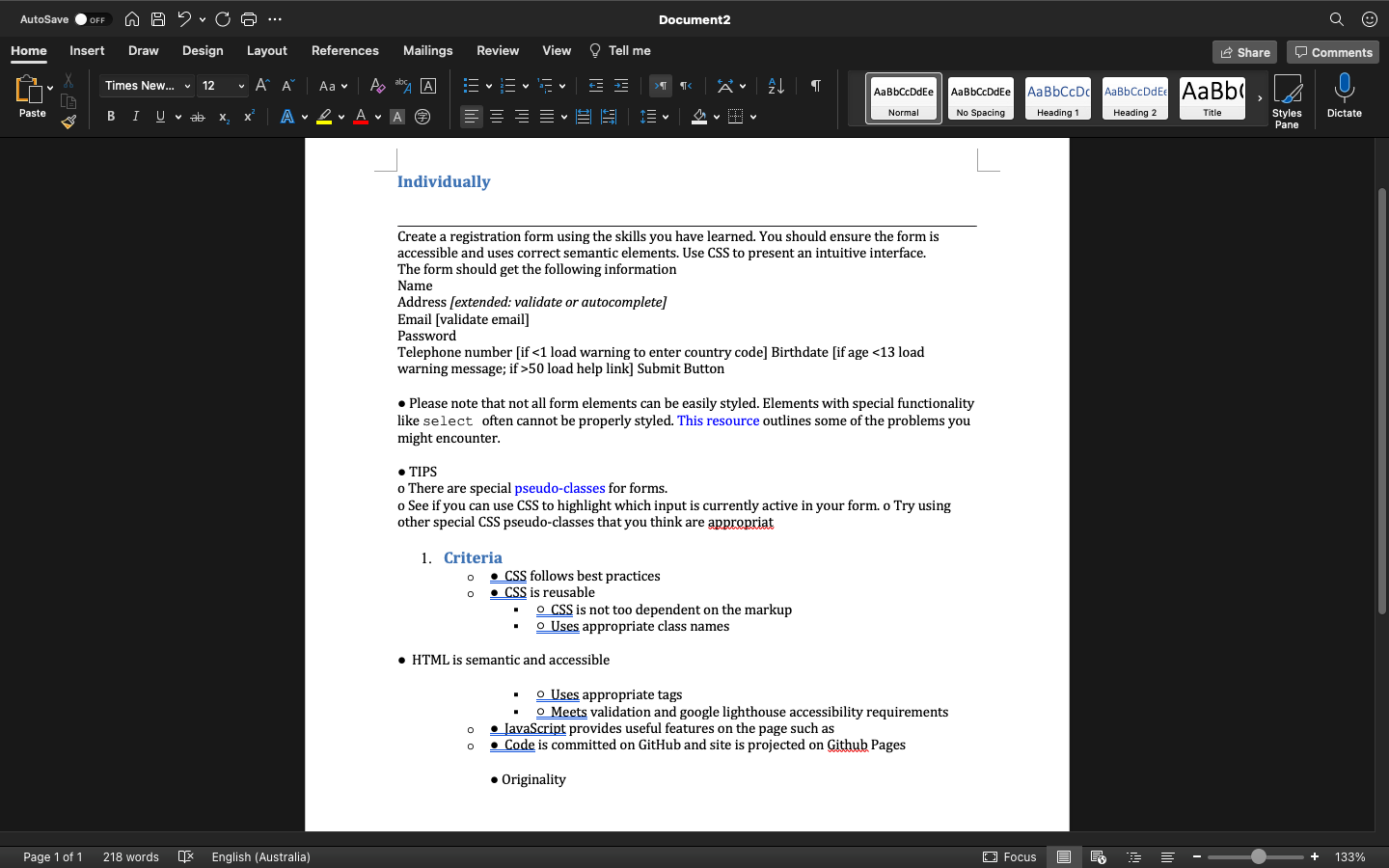This screenshot has width=1389, height=868.
Task: Align paragraph text to the right
Action: (x=522, y=117)
